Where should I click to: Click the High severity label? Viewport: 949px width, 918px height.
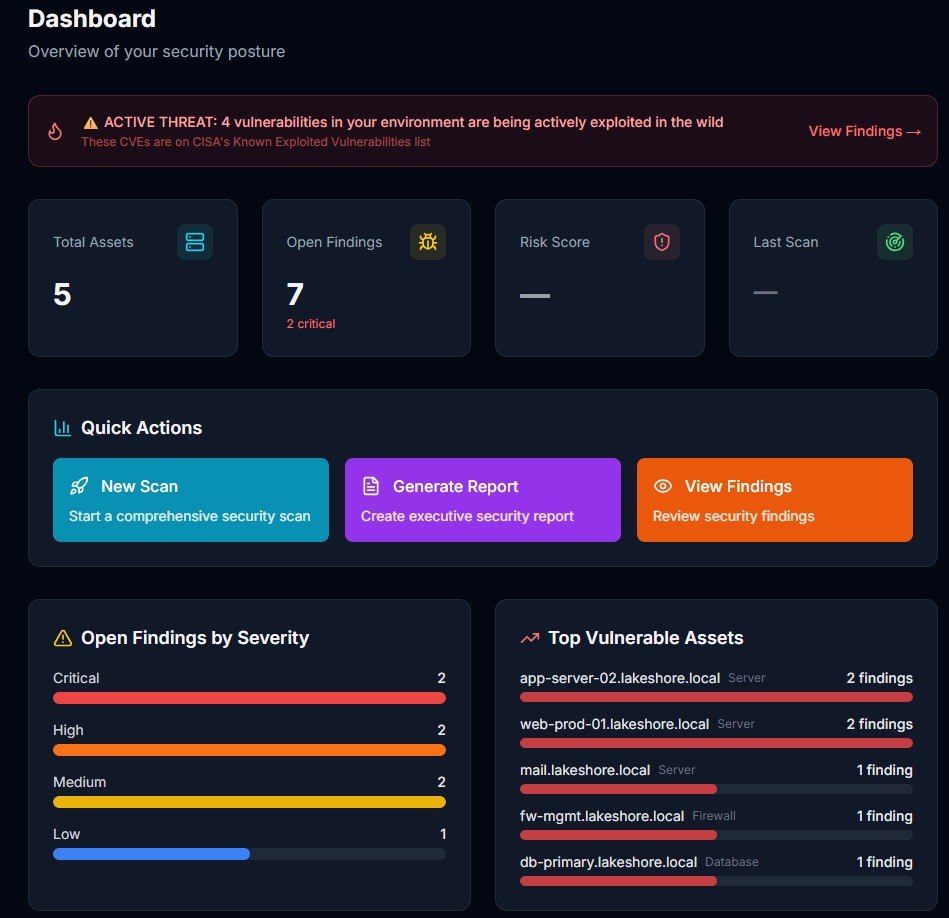click(68, 730)
